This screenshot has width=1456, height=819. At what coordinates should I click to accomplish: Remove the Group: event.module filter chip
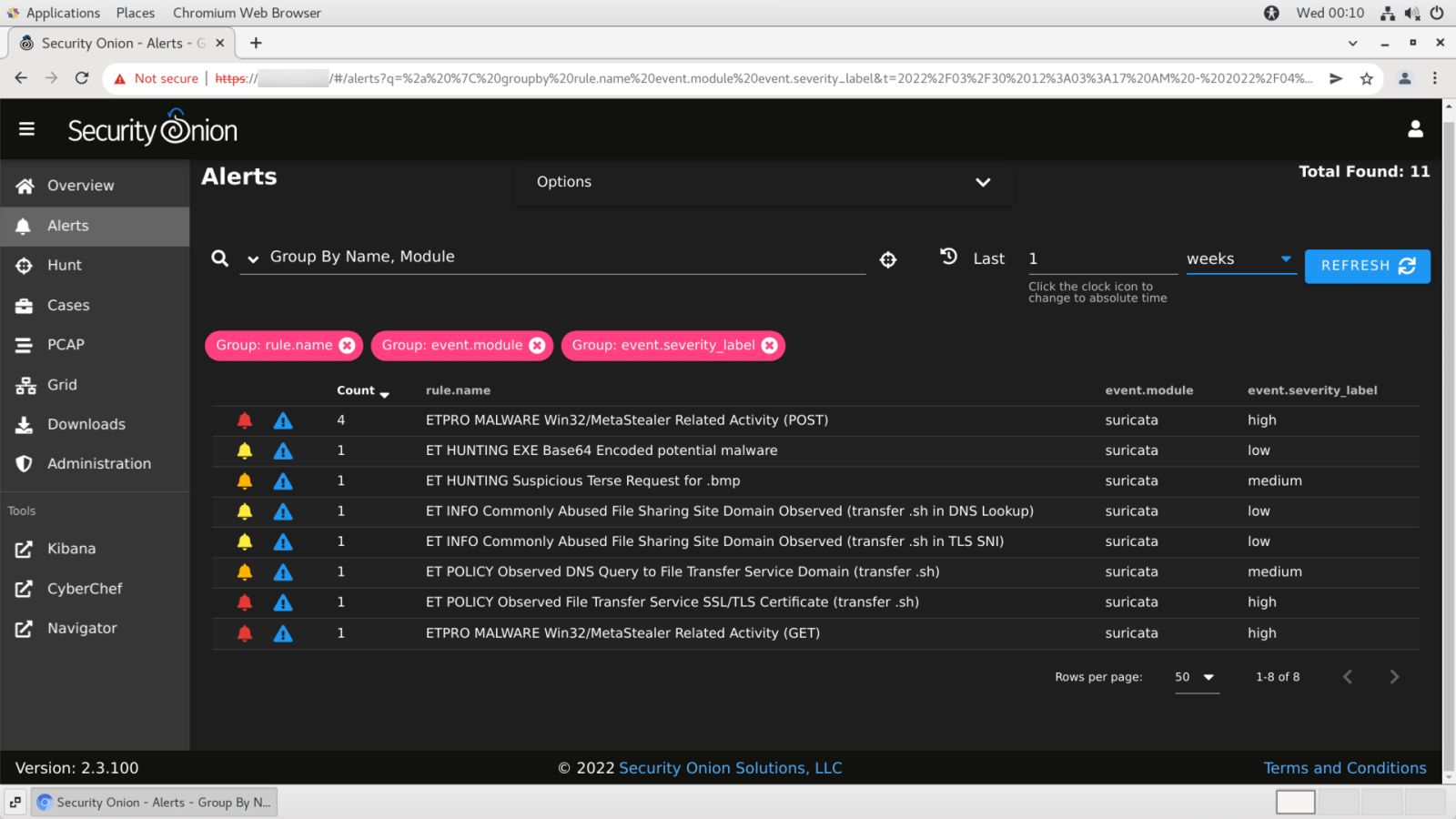[x=537, y=346]
